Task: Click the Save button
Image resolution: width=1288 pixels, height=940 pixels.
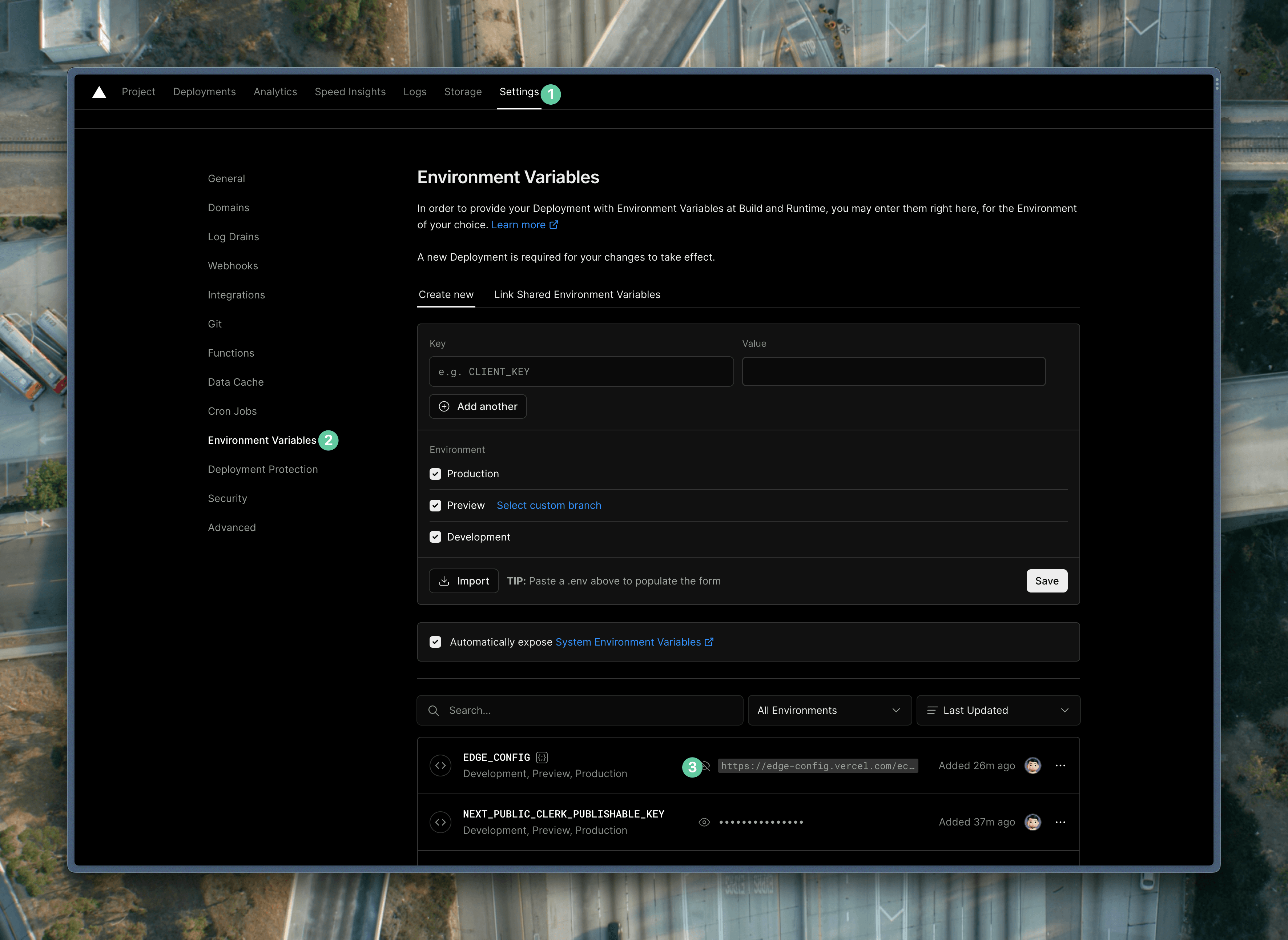Action: tap(1046, 581)
